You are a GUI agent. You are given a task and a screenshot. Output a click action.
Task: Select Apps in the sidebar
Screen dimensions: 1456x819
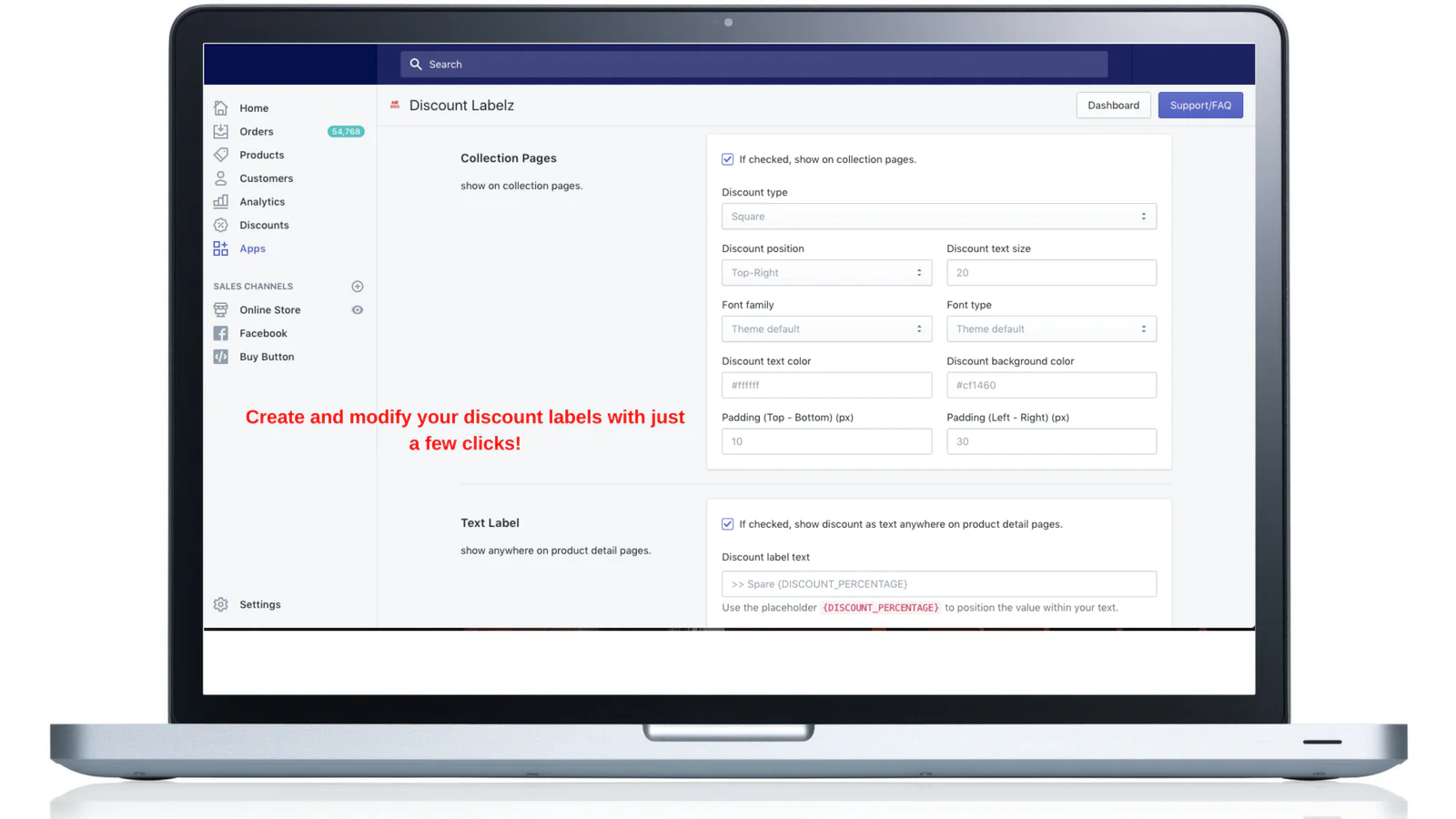253,249
